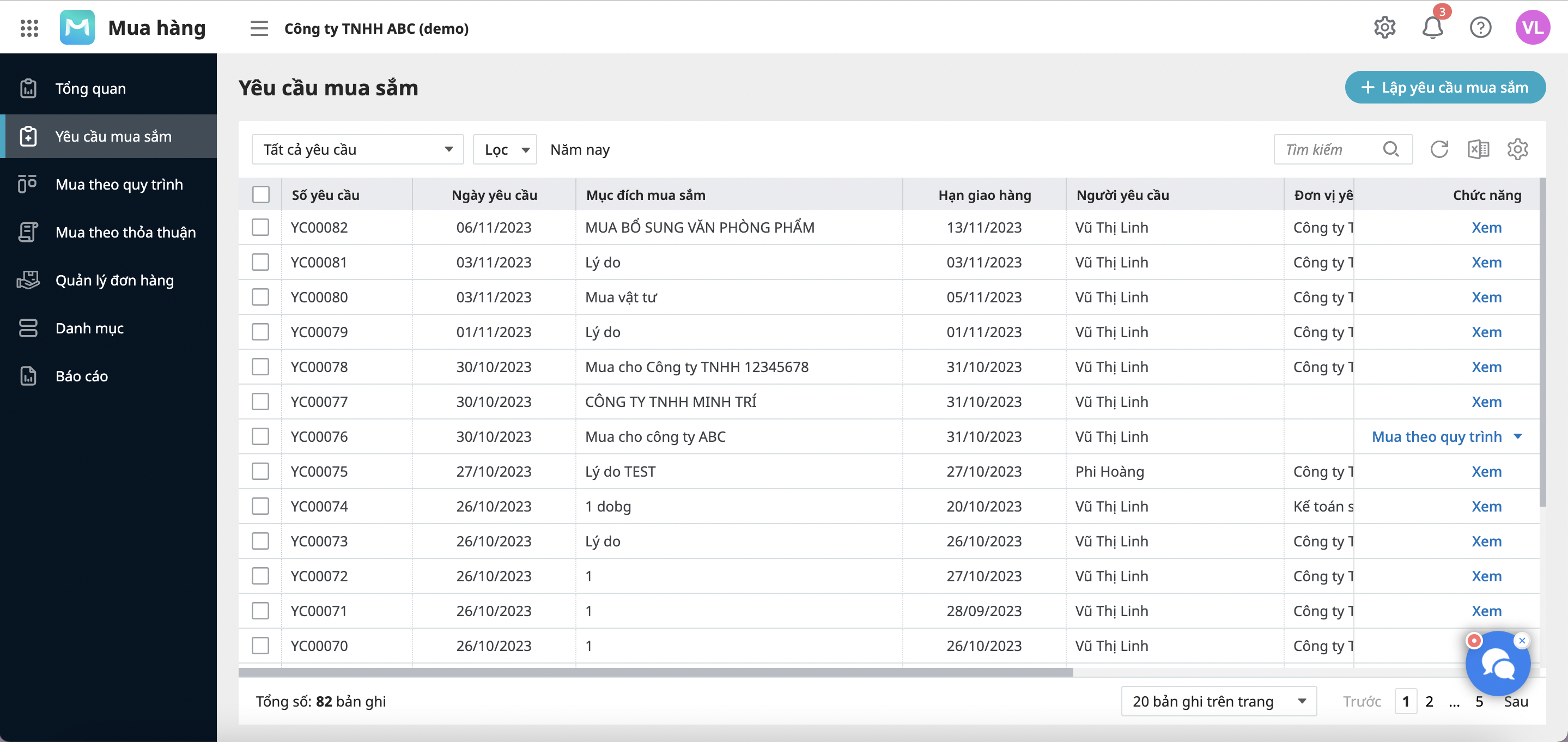The image size is (1568, 742).
Task: Select checkbox for row YC00082
Action: pos(260,227)
